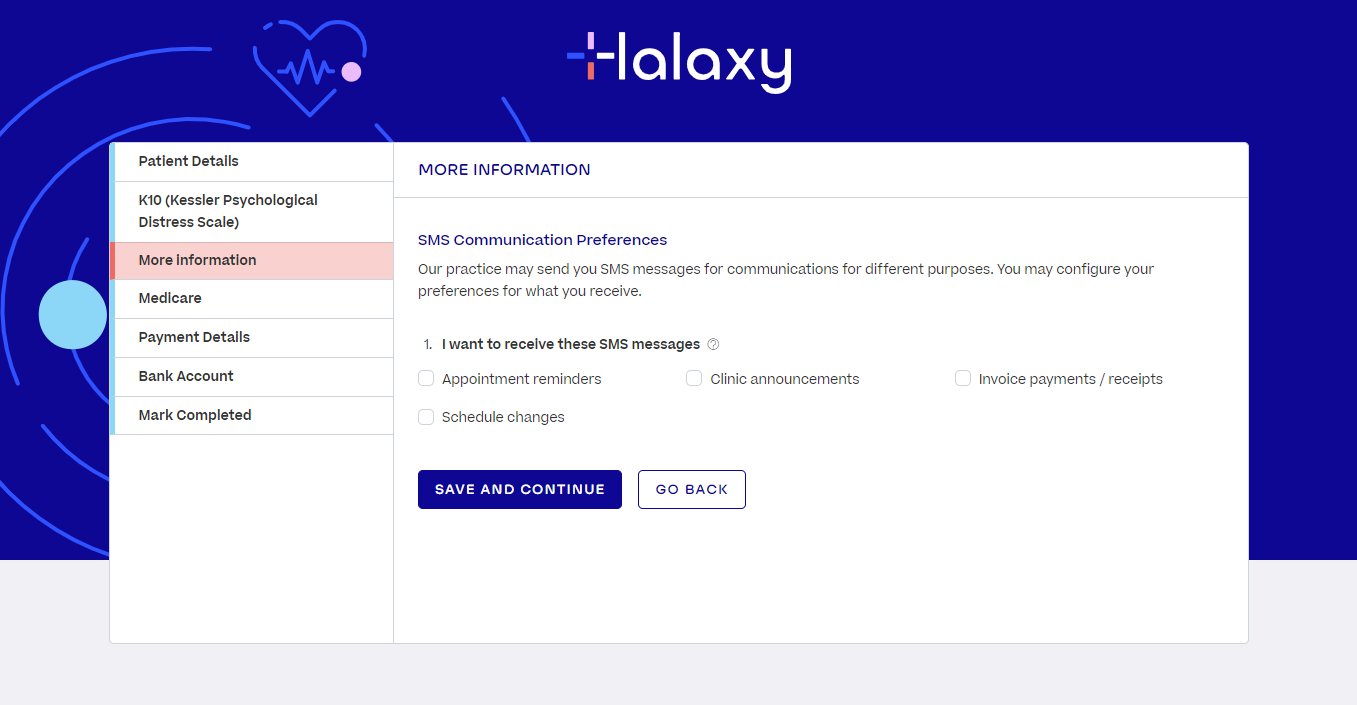Click the Go Back button
Viewport: 1357px width, 705px height.
click(692, 489)
